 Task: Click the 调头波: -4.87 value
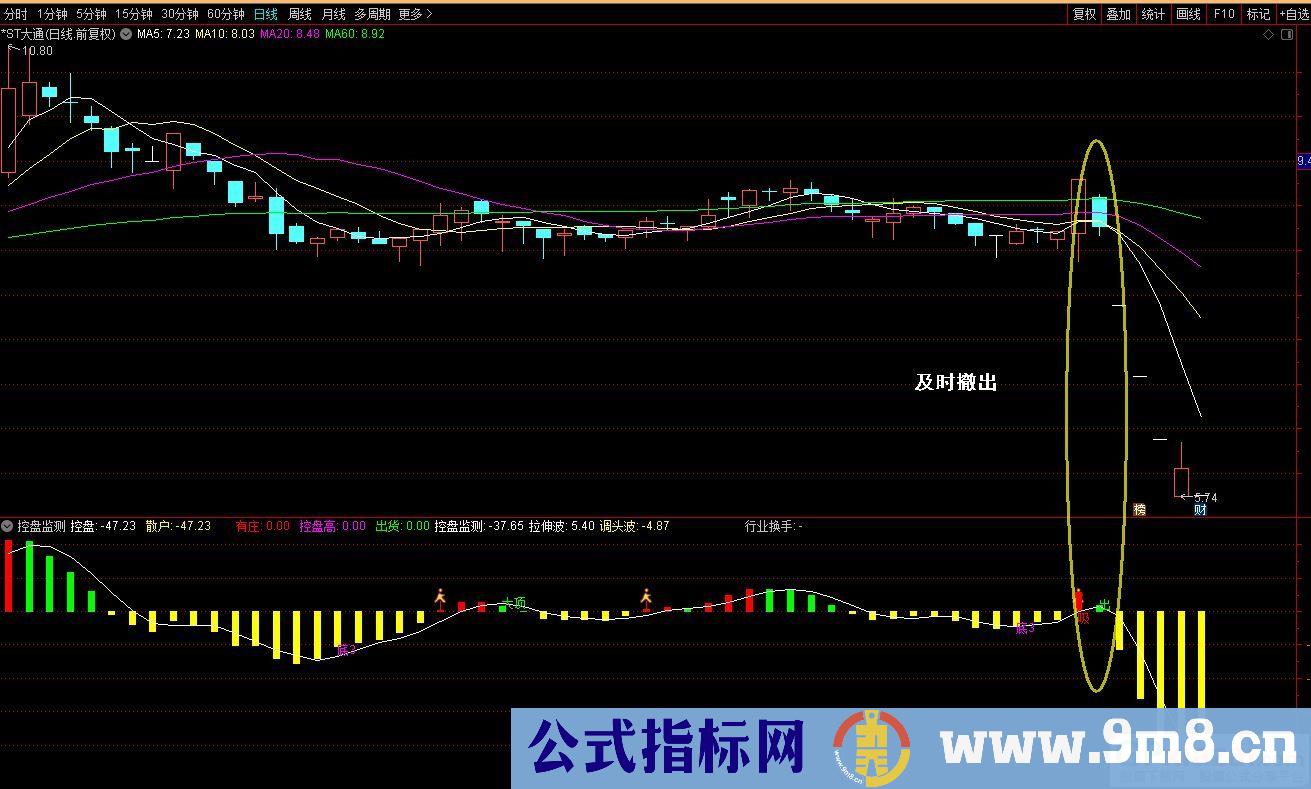point(635,525)
